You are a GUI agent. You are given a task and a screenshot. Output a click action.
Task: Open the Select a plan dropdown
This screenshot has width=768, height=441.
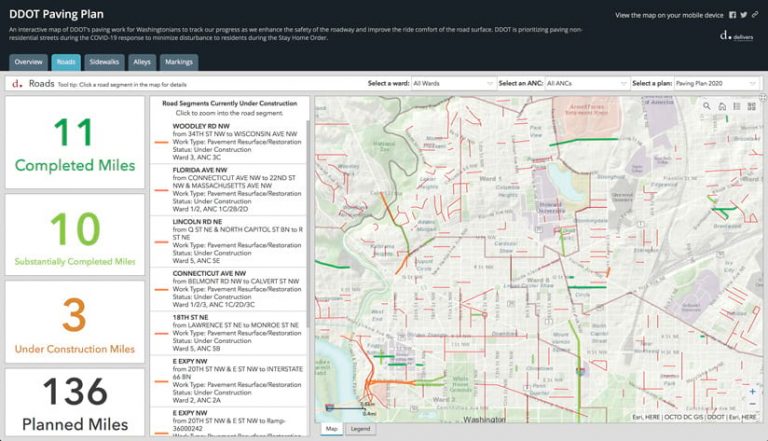tap(716, 83)
